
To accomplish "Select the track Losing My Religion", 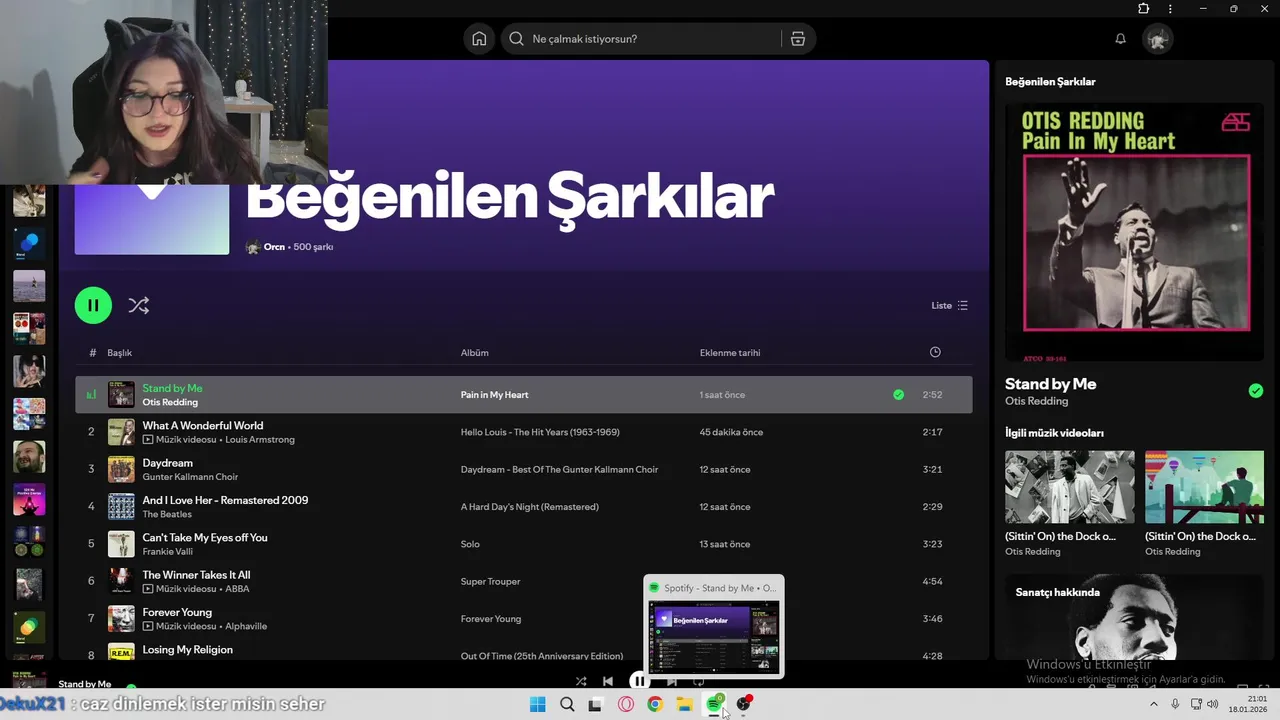I will point(187,649).
